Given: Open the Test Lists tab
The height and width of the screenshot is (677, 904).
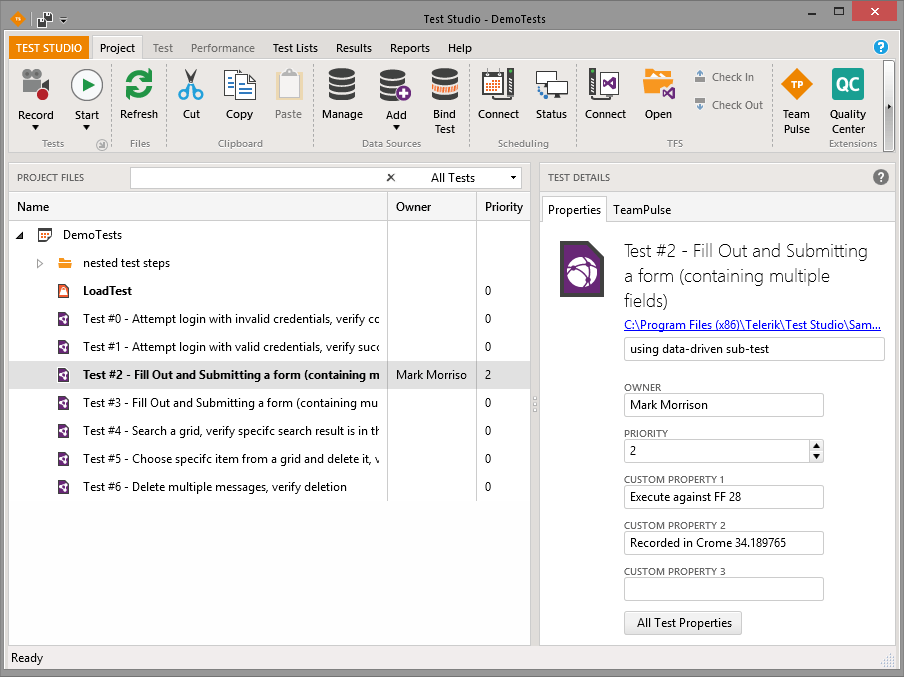Looking at the screenshot, I should coord(295,48).
